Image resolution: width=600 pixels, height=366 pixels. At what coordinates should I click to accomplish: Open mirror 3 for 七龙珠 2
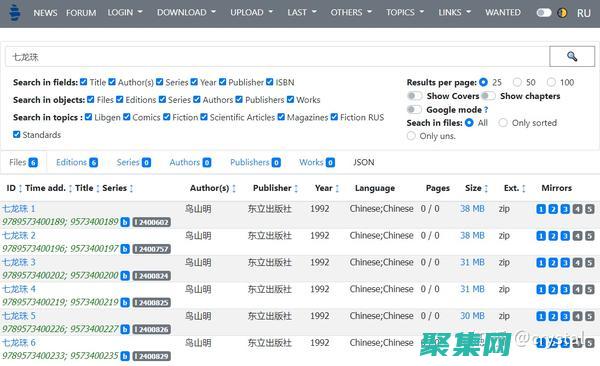[565, 236]
